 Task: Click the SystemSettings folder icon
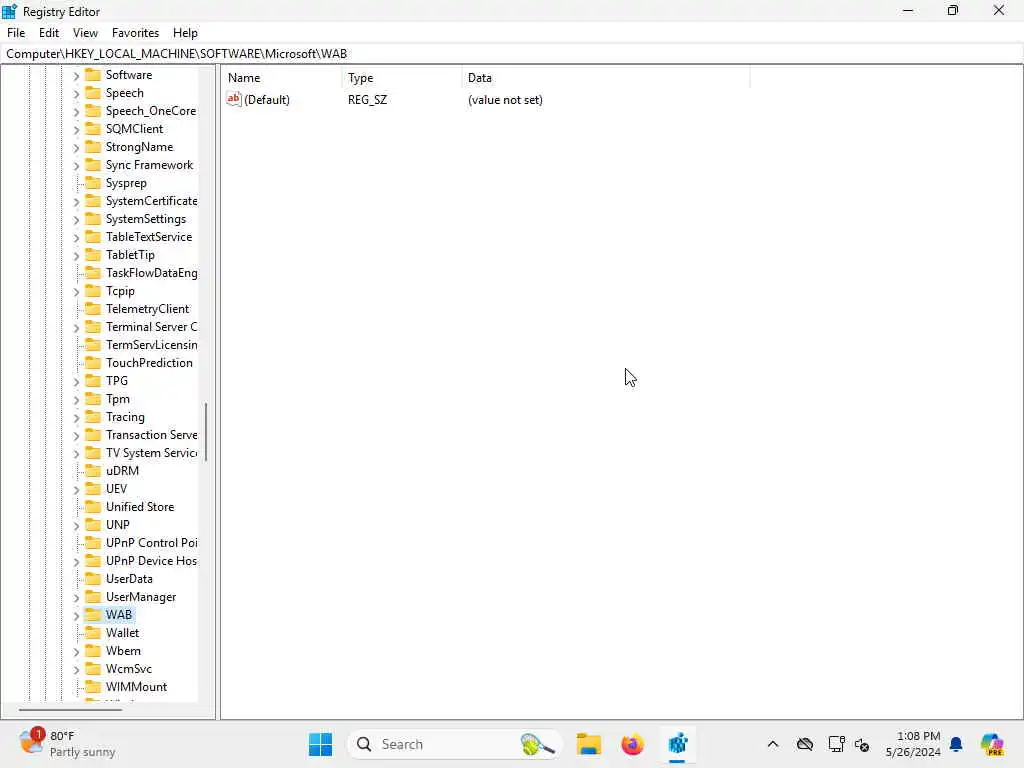point(93,219)
